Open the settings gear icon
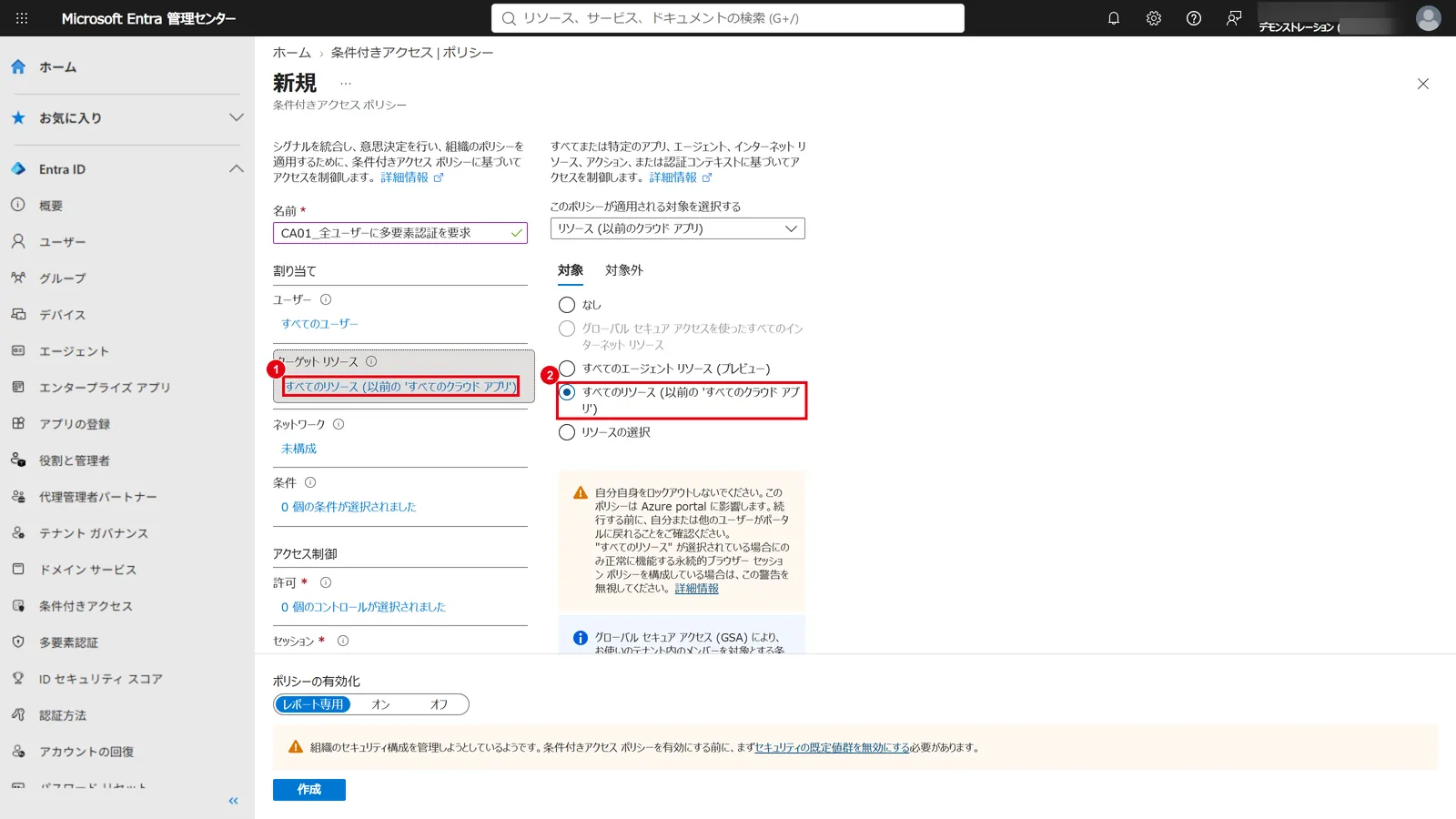Image resolution: width=1456 pixels, height=819 pixels. (x=1154, y=18)
